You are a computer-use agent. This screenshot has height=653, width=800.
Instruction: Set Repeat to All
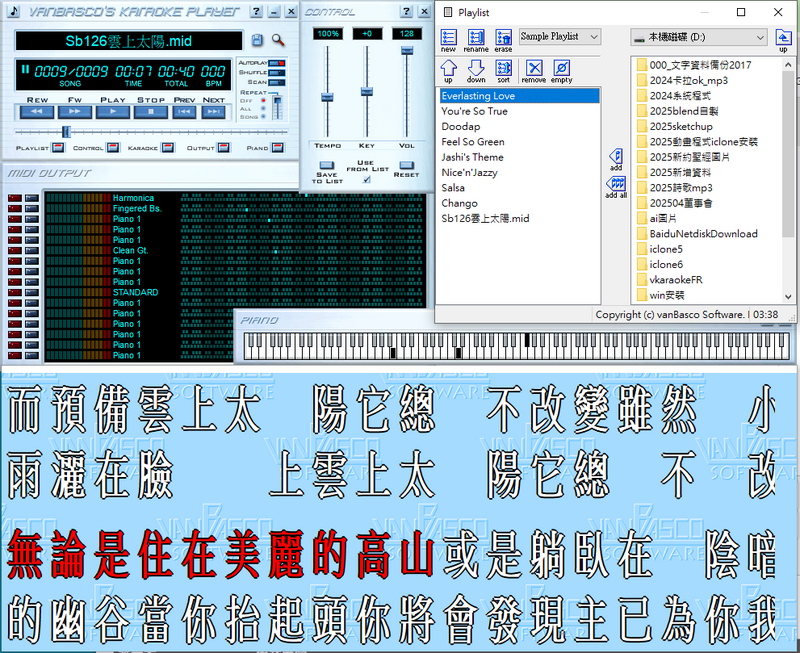tap(263, 109)
